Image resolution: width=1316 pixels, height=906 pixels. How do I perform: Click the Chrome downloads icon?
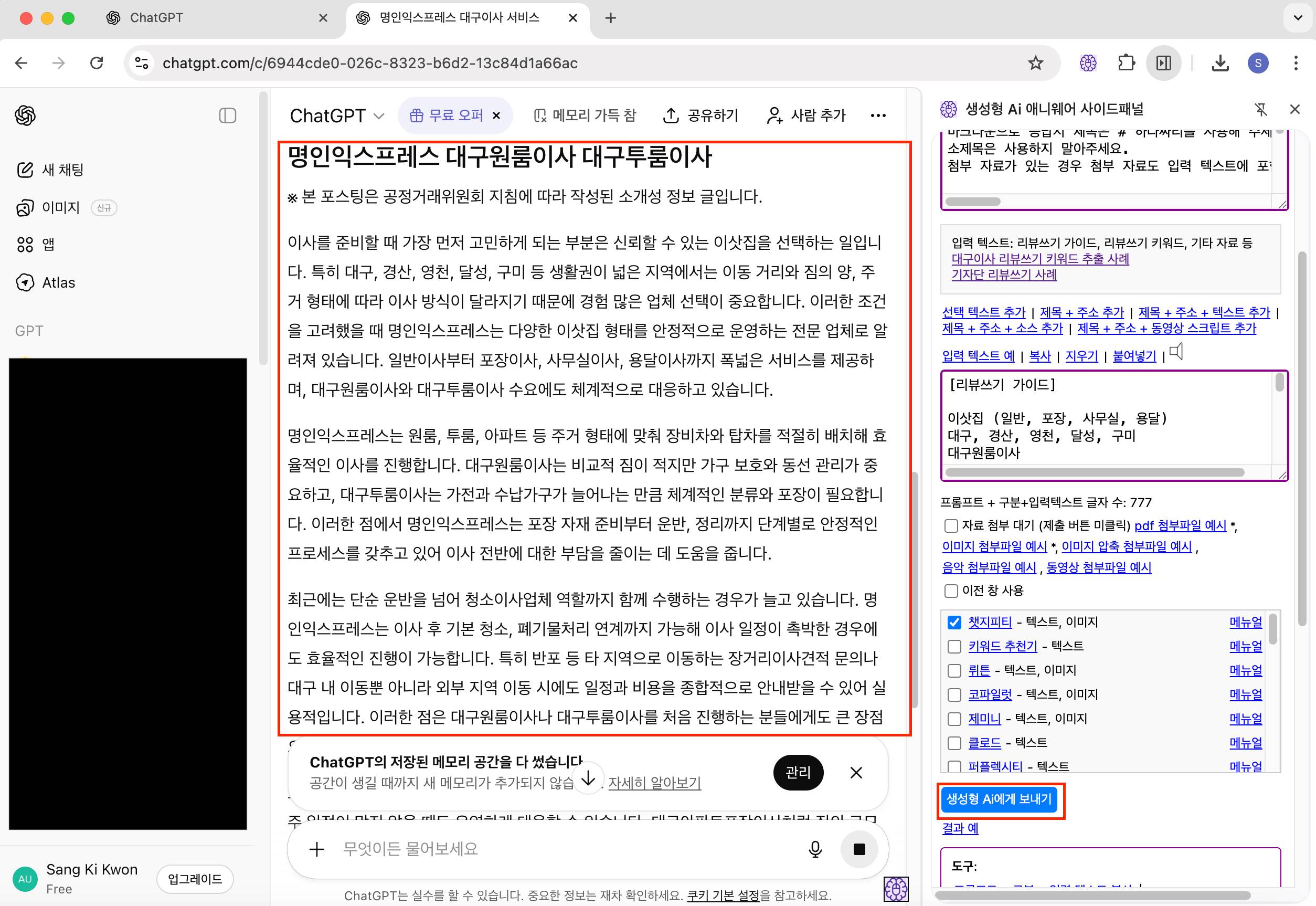pyautogui.click(x=1220, y=63)
